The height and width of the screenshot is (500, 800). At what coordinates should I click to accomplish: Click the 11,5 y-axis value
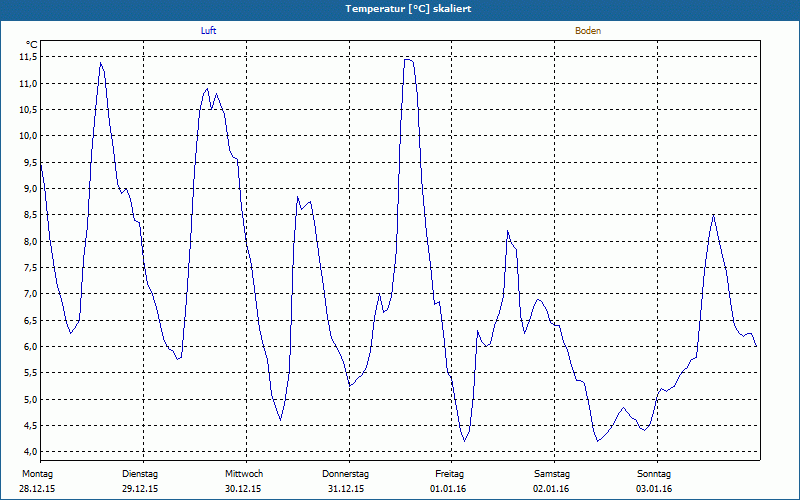[x=28, y=57]
